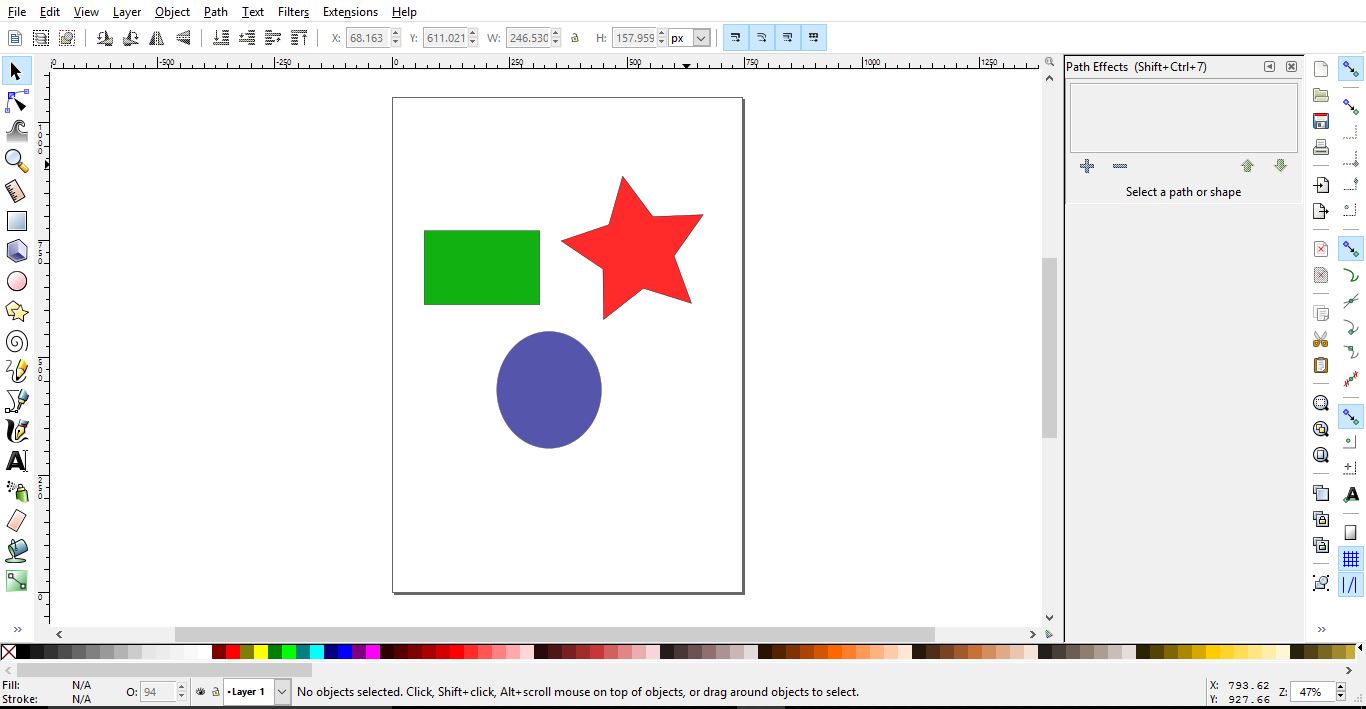
Task: Open the Path menu
Action: [x=215, y=11]
